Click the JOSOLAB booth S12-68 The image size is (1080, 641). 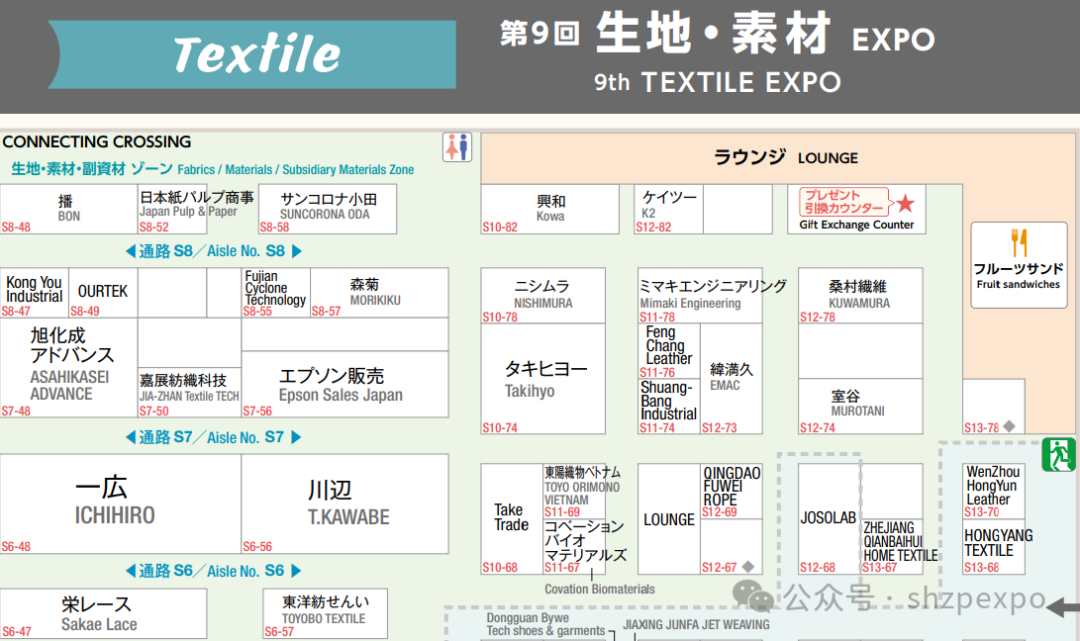click(829, 518)
